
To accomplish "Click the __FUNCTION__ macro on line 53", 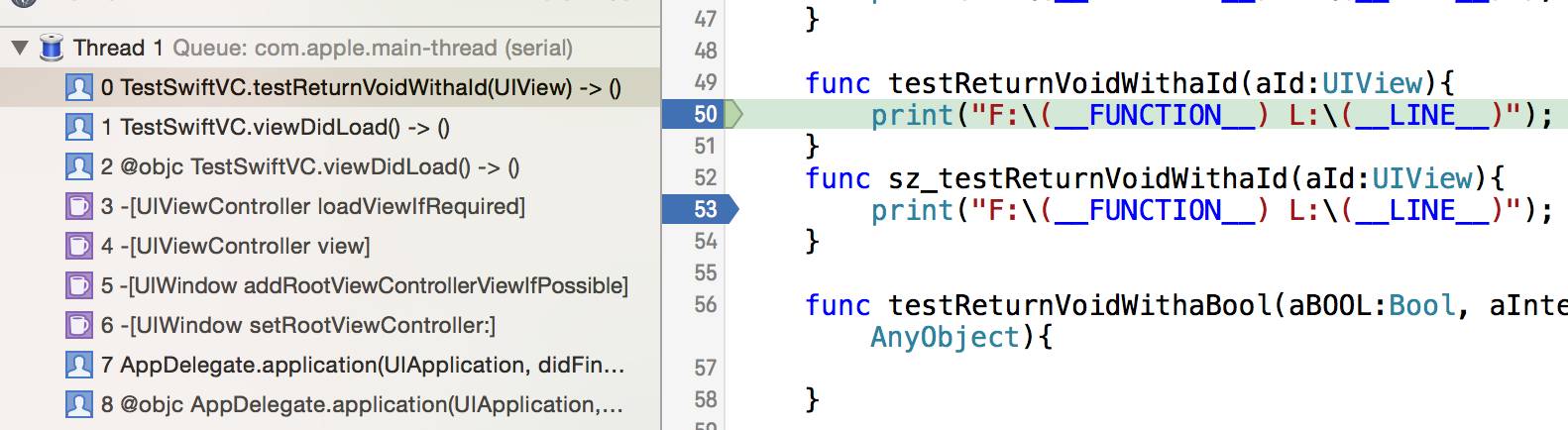I will (1156, 210).
